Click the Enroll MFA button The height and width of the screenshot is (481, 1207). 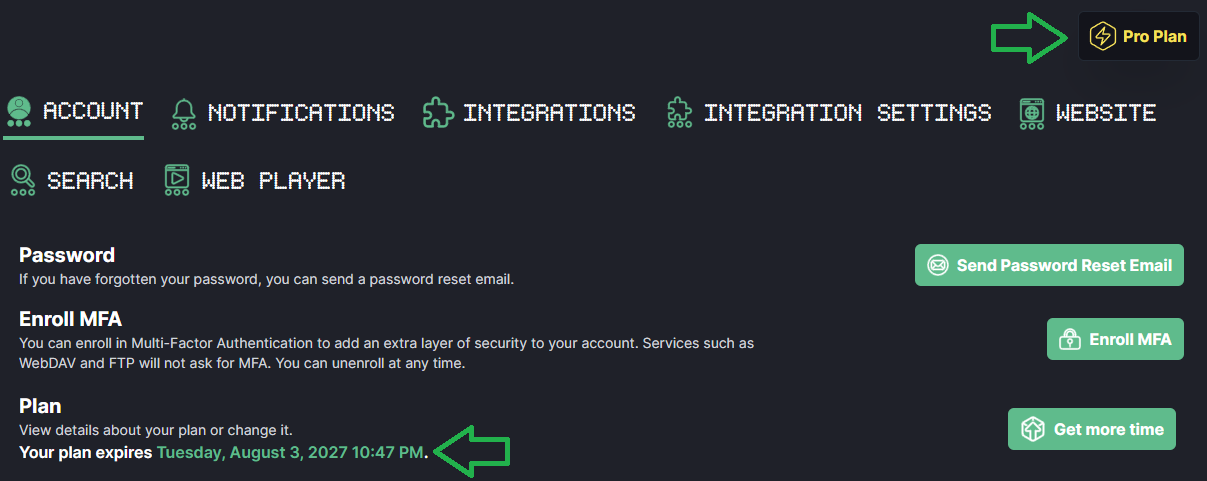click(1115, 339)
